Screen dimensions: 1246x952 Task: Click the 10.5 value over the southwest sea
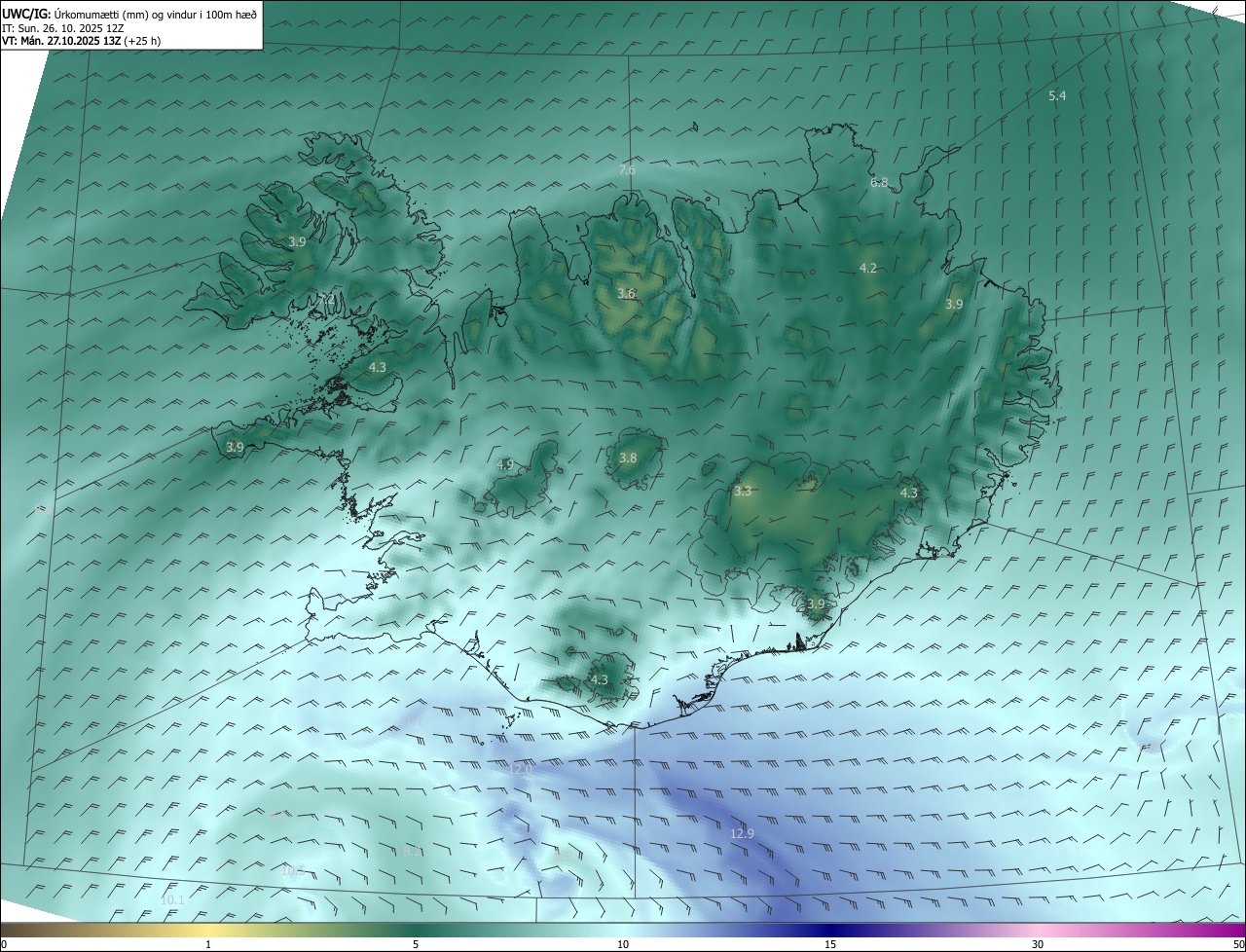click(x=294, y=870)
